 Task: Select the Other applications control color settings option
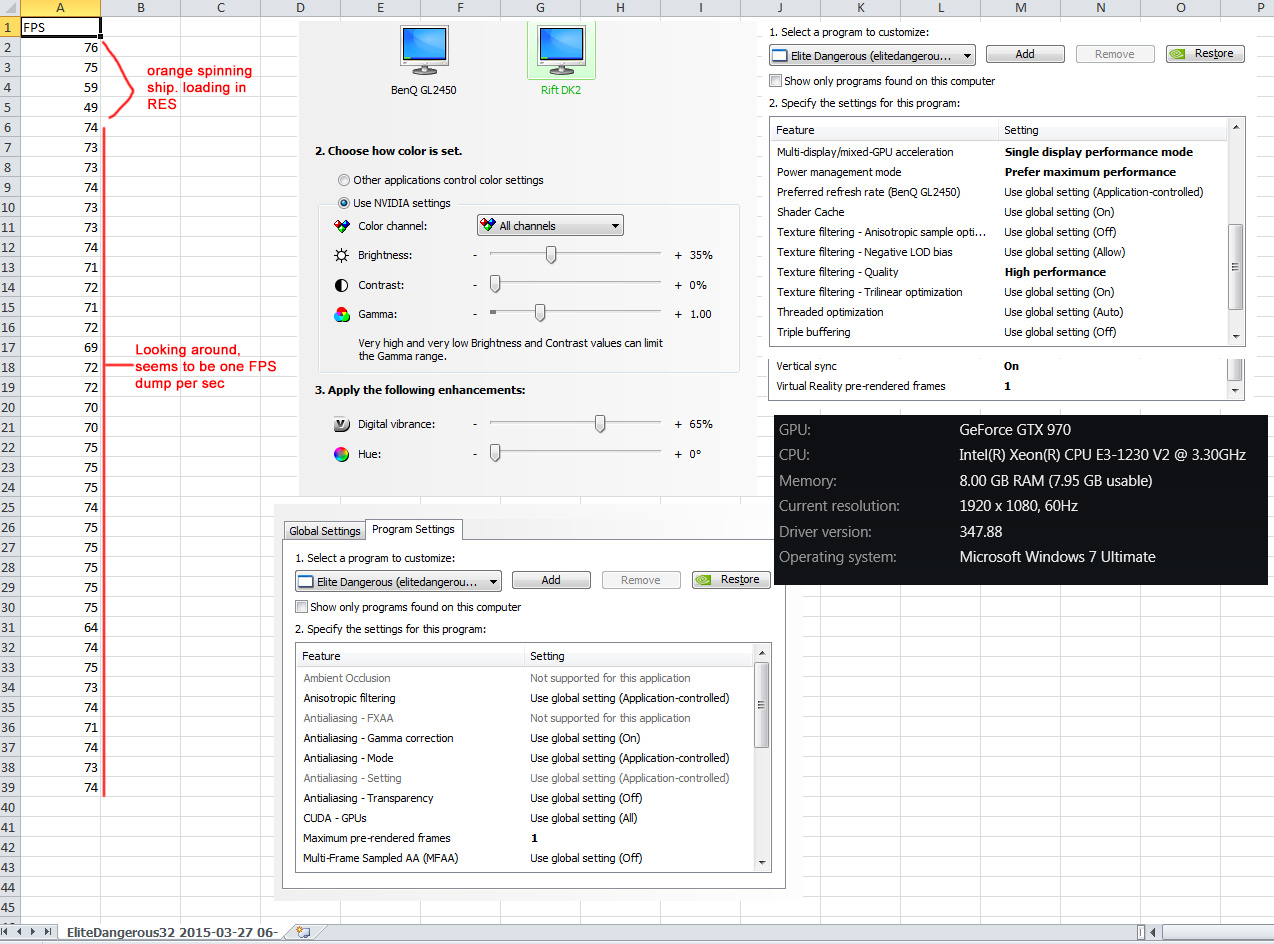pos(345,180)
